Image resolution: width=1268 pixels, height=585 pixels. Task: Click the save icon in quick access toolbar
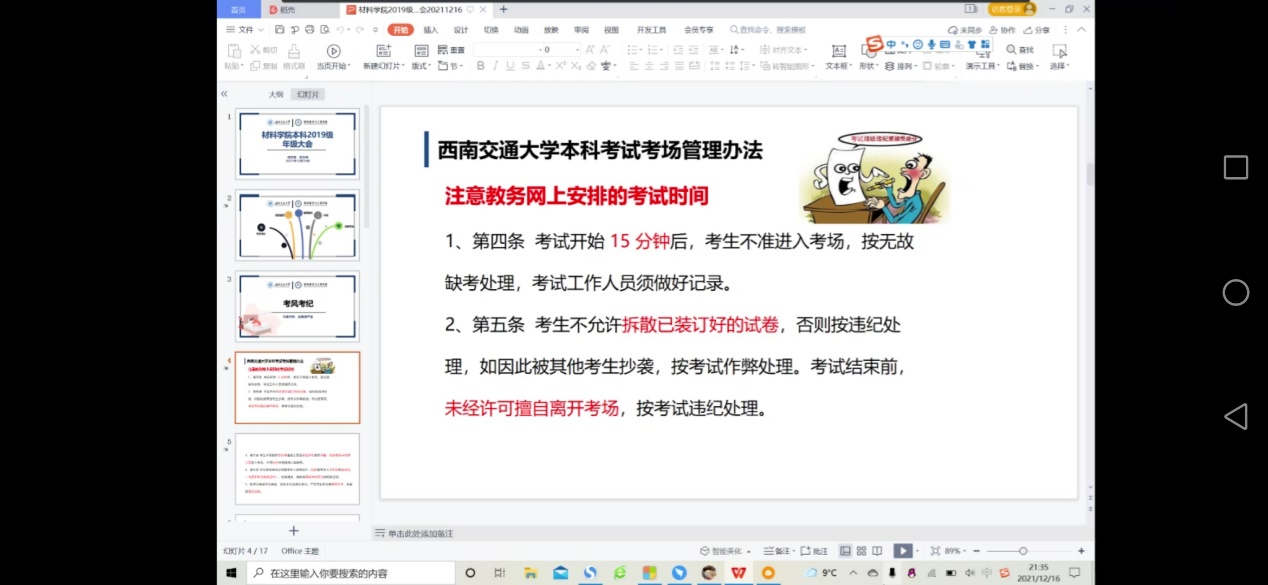(281, 30)
